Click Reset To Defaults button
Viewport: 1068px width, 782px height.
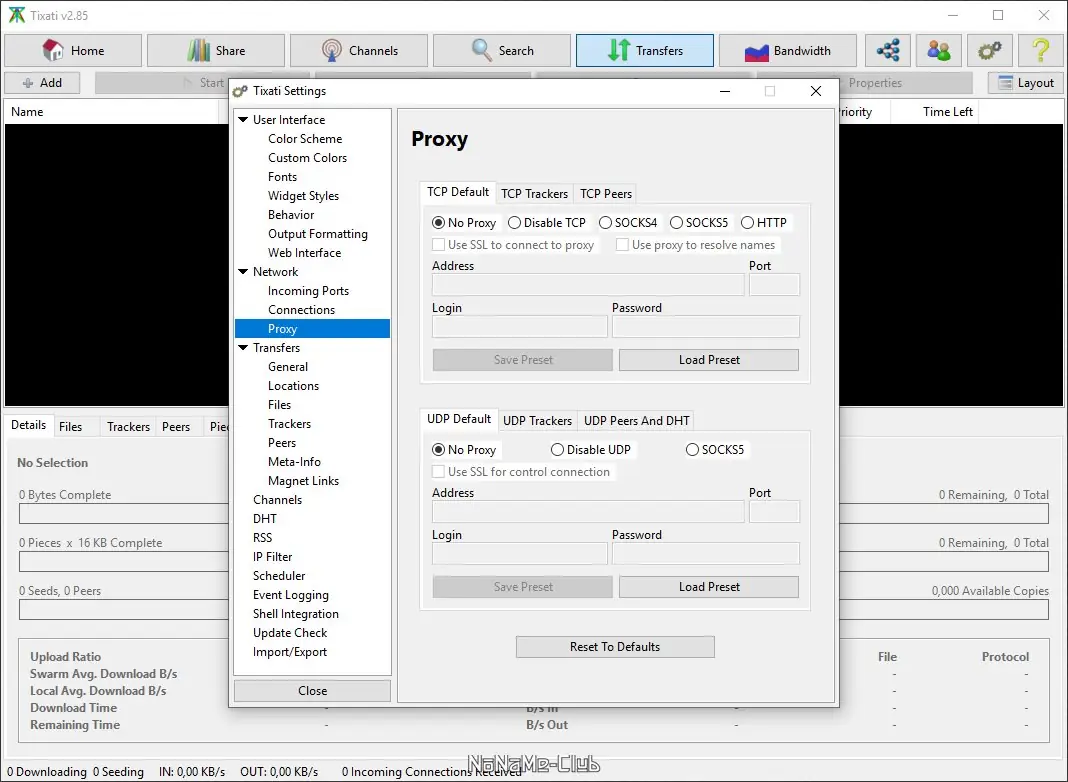(615, 646)
